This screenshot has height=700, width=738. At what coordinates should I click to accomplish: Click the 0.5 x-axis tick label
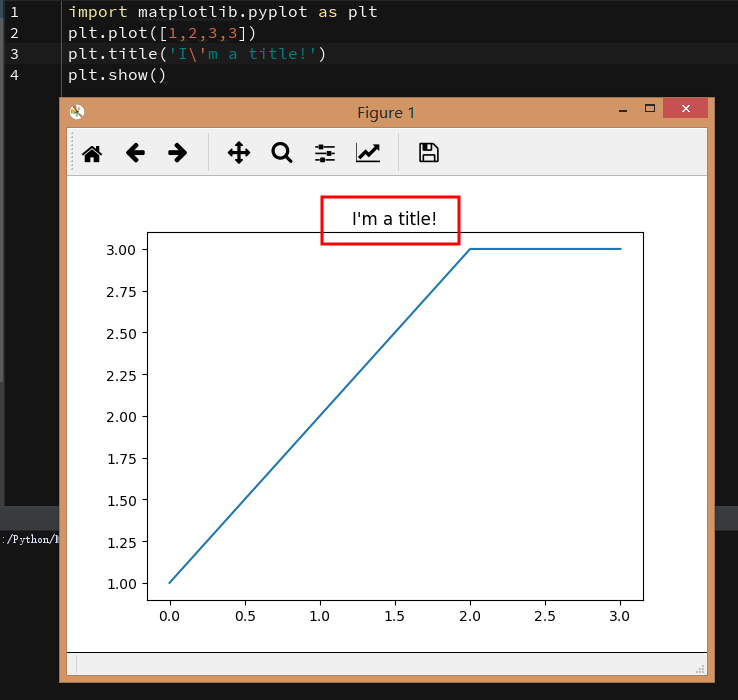tap(245, 616)
